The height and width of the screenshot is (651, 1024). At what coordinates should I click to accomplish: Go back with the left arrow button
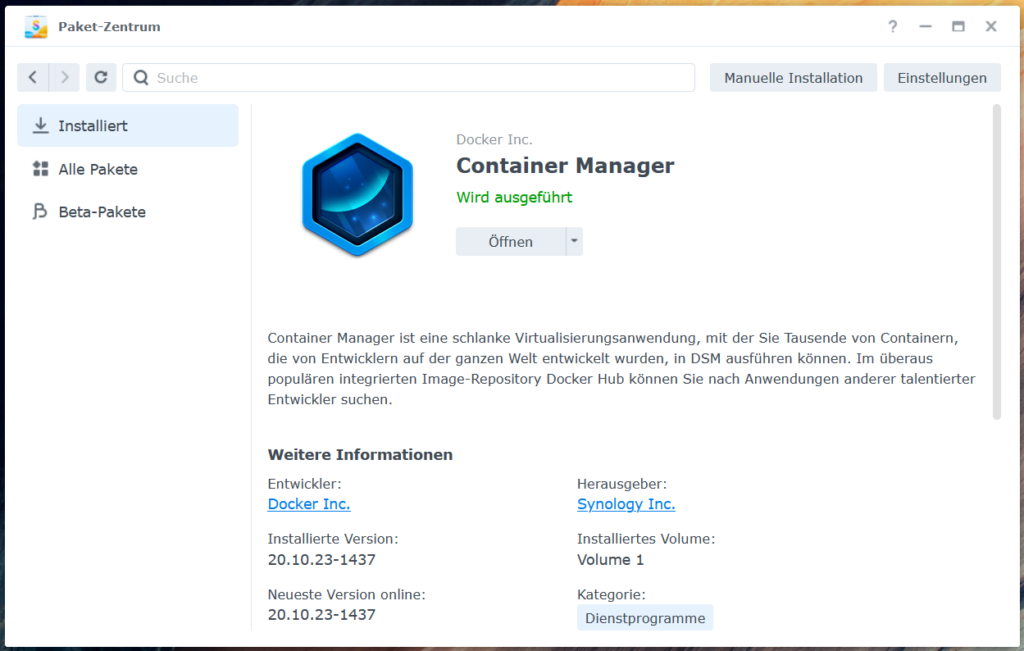(33, 78)
